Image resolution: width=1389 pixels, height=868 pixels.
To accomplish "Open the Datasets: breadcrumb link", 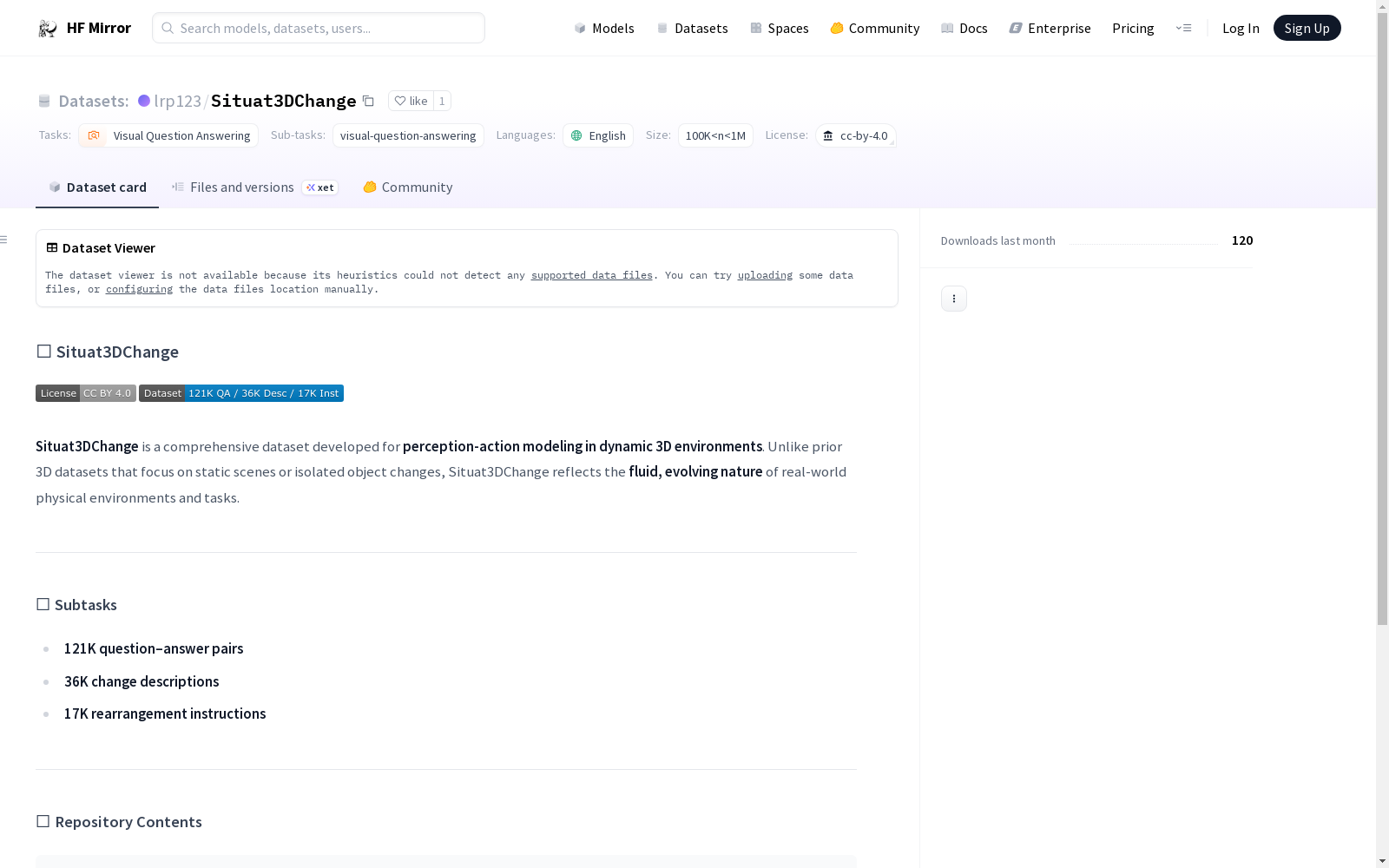I will [x=93, y=101].
